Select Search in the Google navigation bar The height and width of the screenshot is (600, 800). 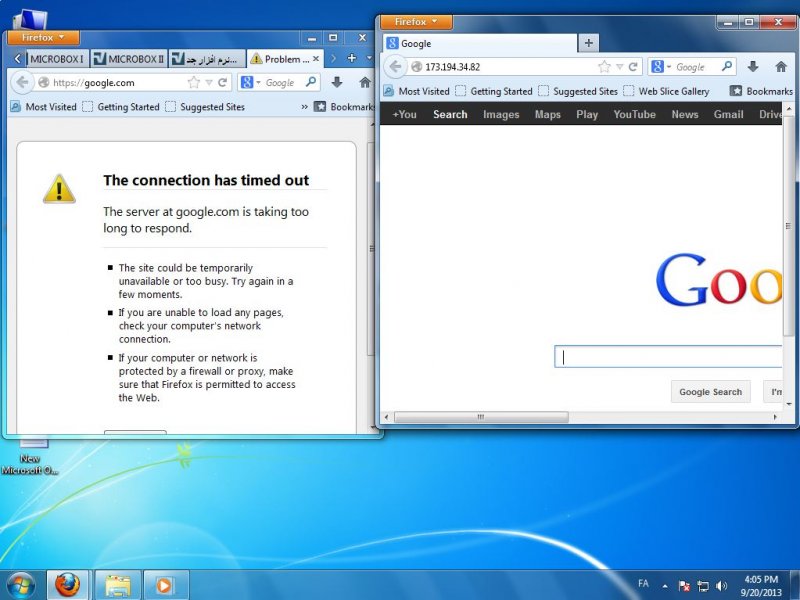pos(450,114)
